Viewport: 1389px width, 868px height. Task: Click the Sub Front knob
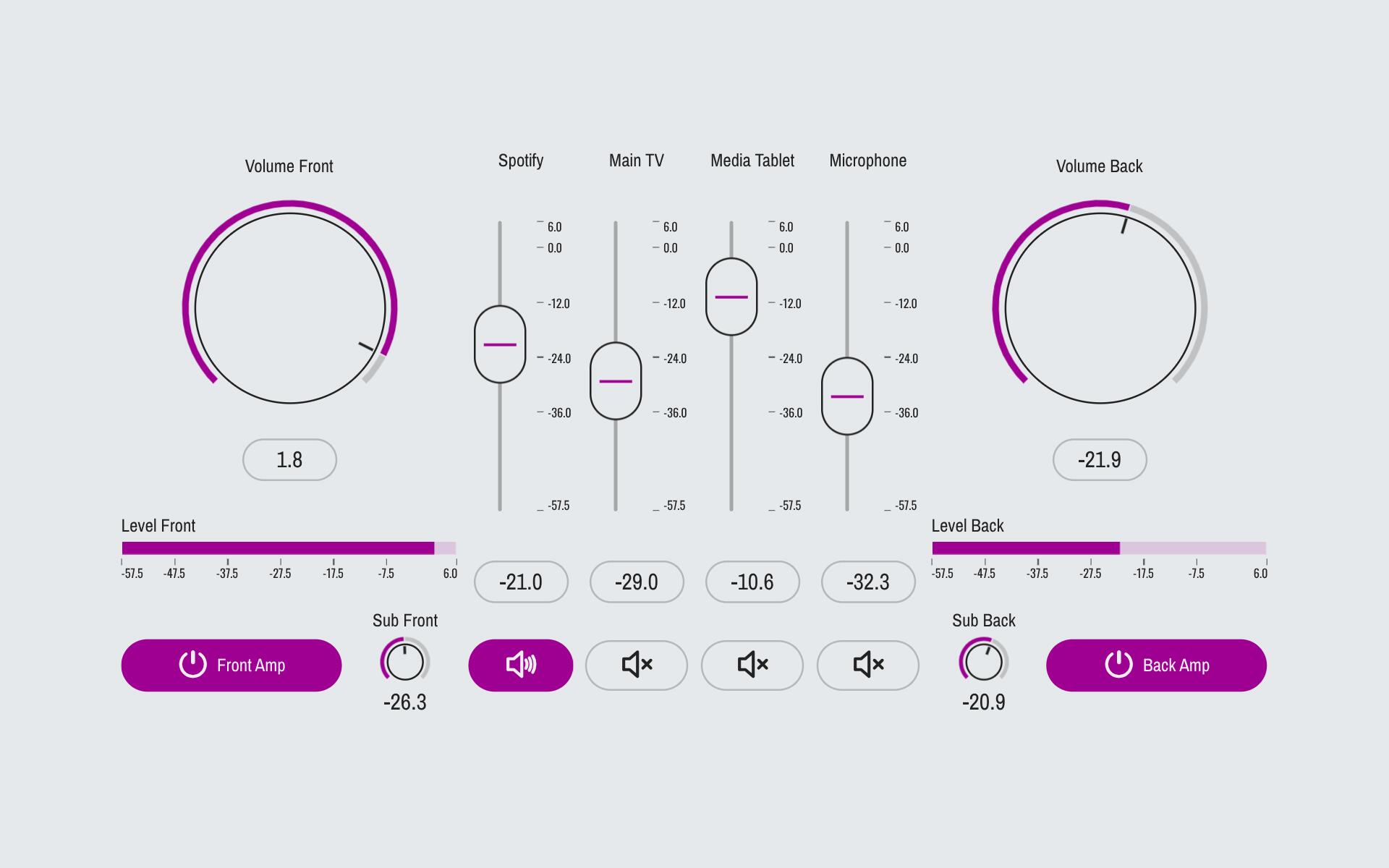coord(405,661)
